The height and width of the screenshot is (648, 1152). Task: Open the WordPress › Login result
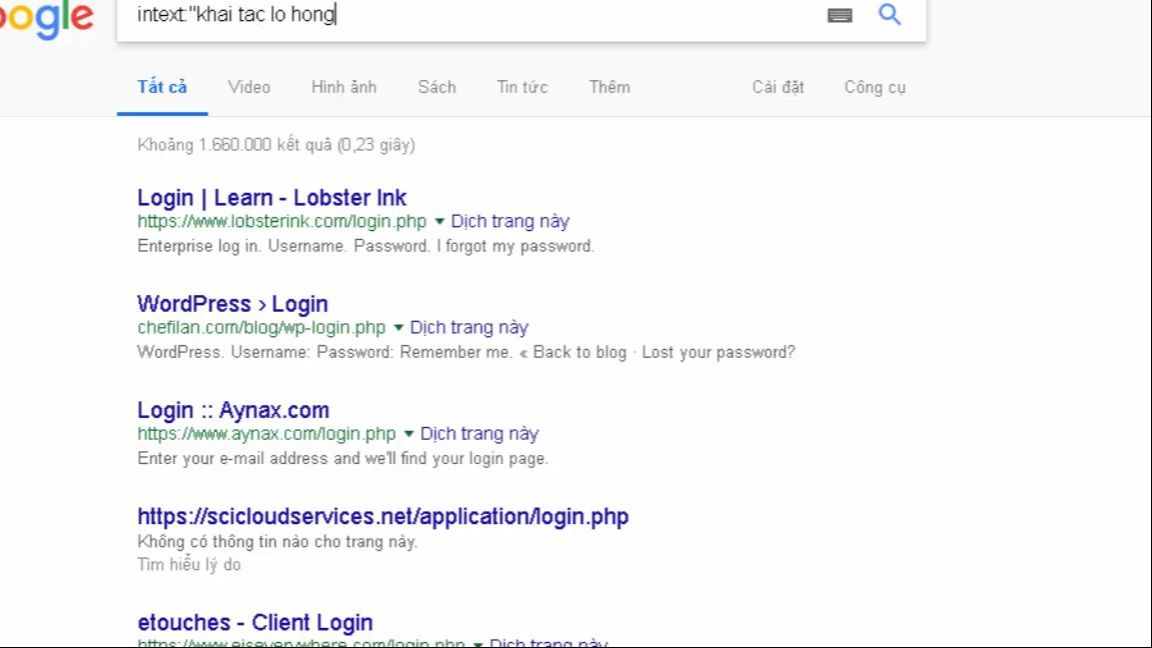233,304
